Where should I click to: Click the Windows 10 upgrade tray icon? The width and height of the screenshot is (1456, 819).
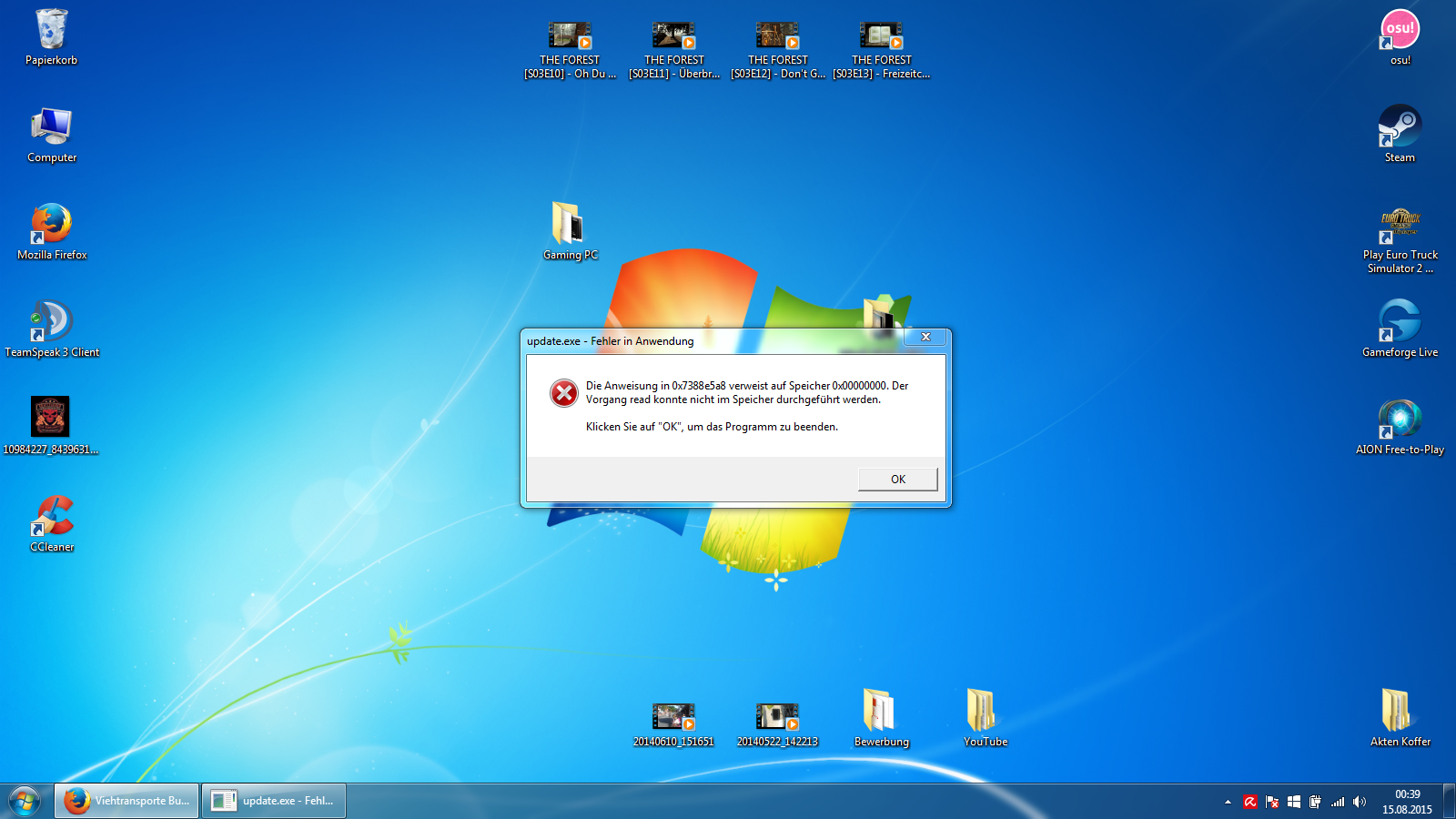click(1294, 802)
